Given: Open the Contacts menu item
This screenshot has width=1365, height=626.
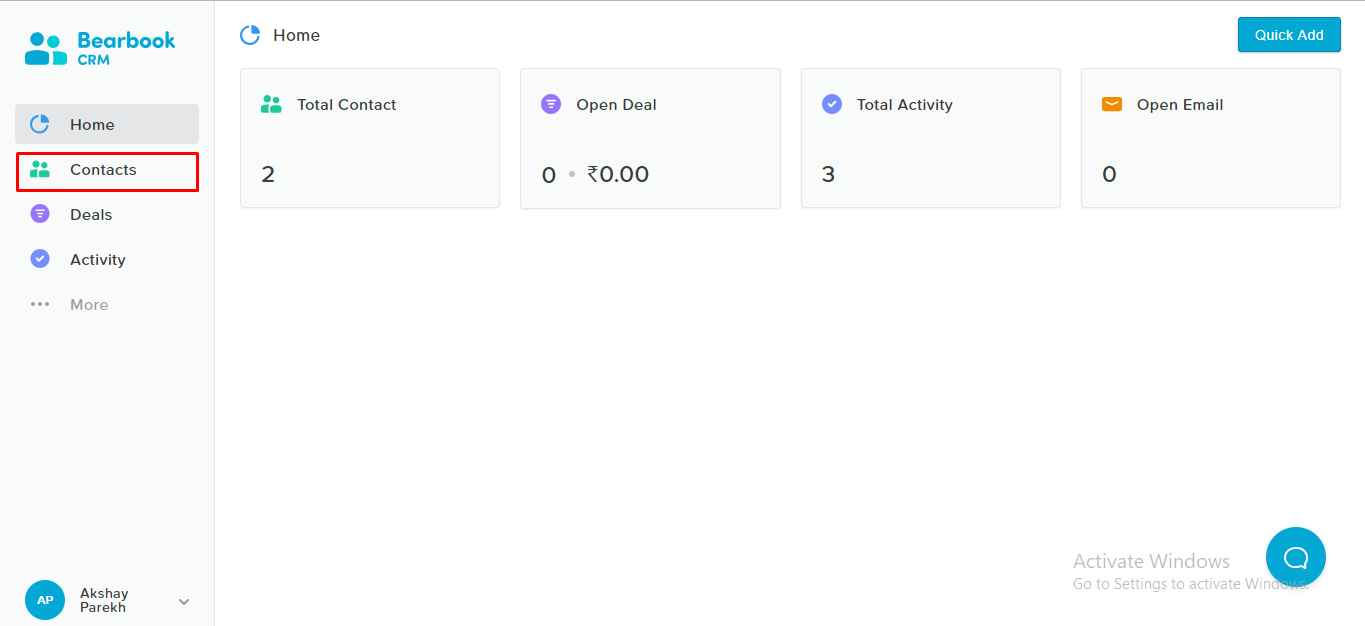Looking at the screenshot, I should click(x=107, y=171).
